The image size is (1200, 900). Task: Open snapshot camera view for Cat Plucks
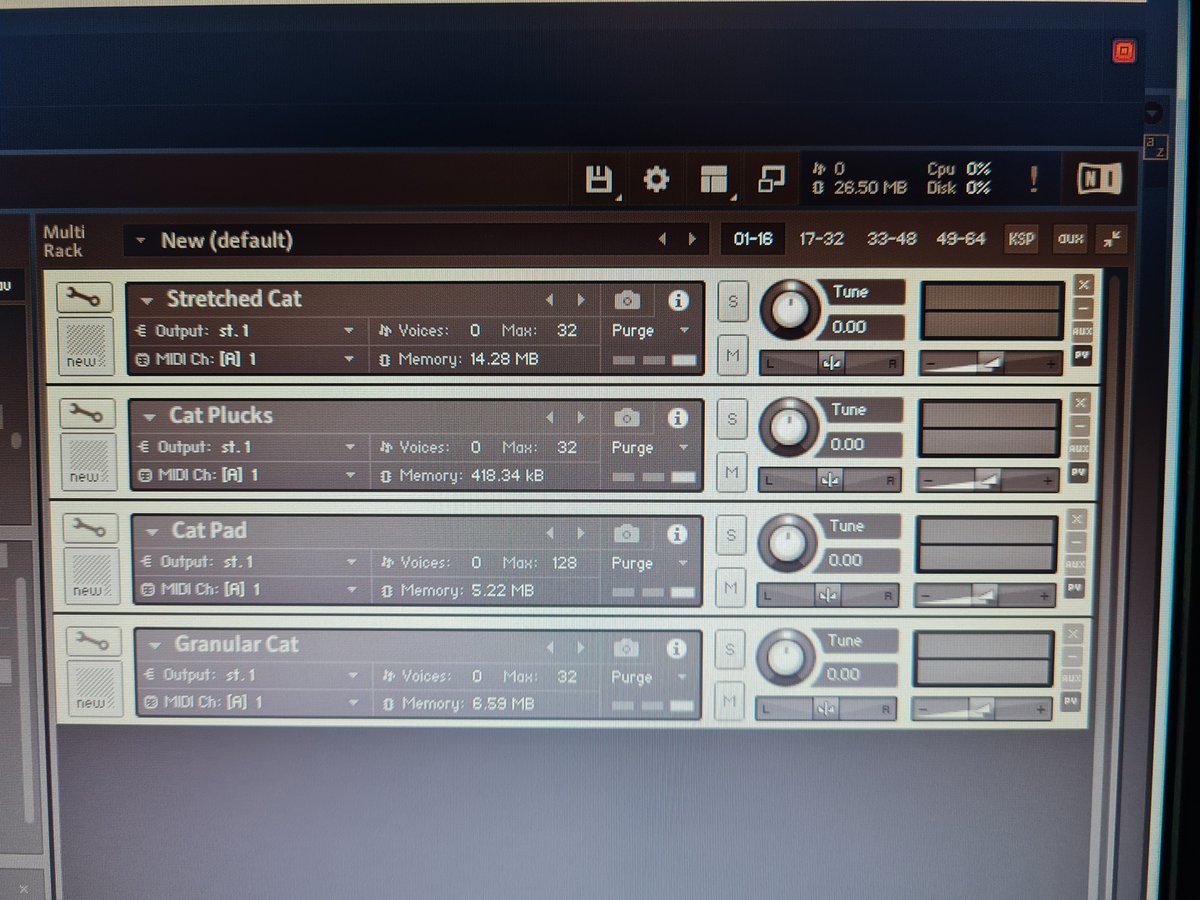627,417
